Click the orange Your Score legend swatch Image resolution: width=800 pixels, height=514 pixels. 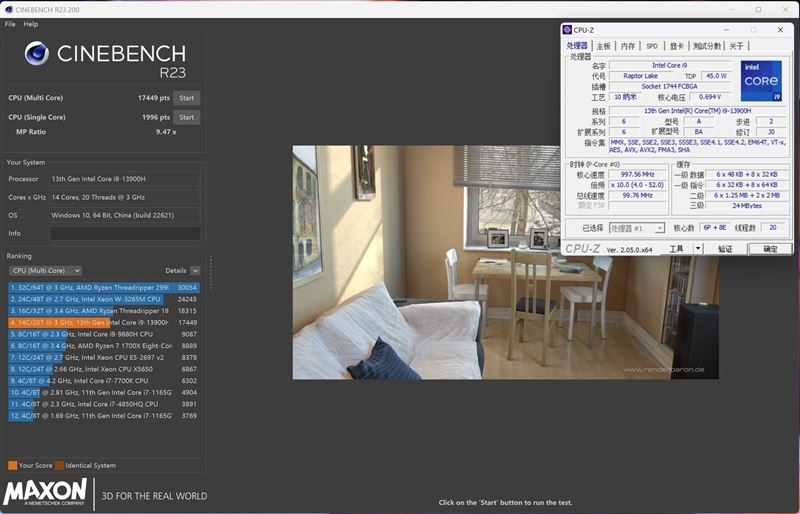point(13,465)
